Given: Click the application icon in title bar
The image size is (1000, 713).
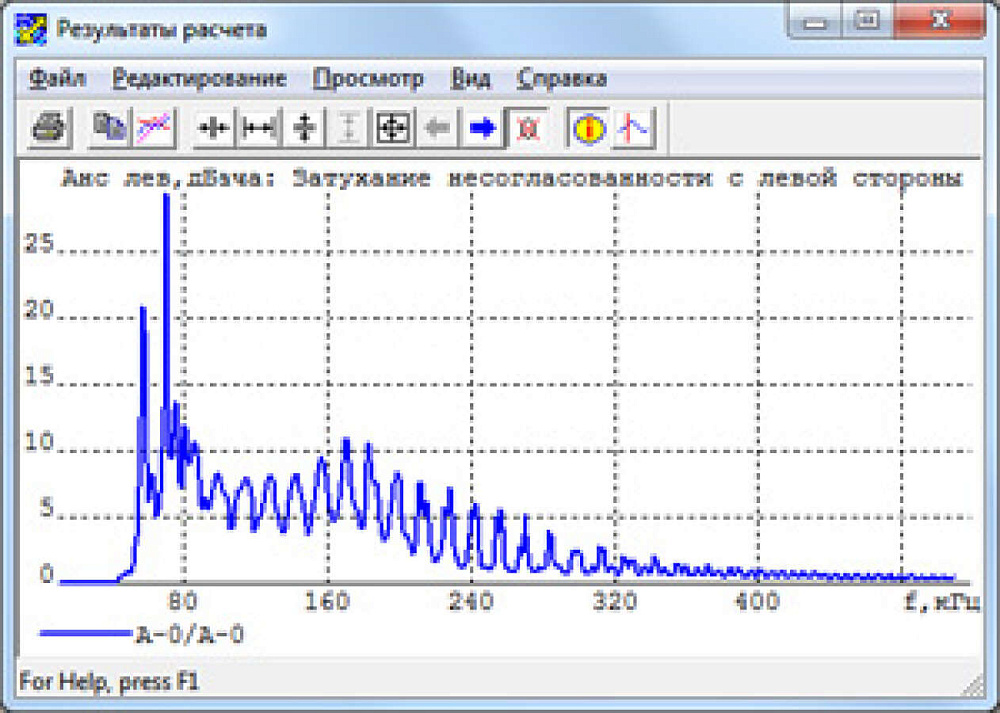Looking at the screenshot, I should 33,29.
